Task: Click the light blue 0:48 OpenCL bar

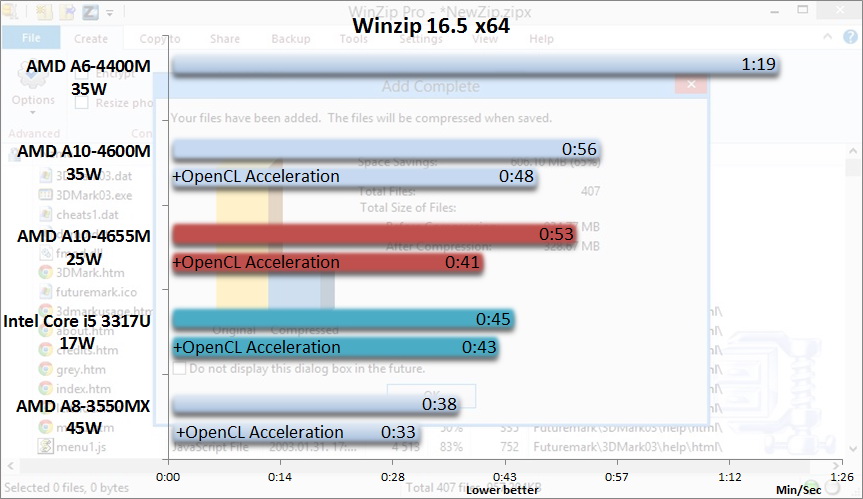Action: pos(354,177)
